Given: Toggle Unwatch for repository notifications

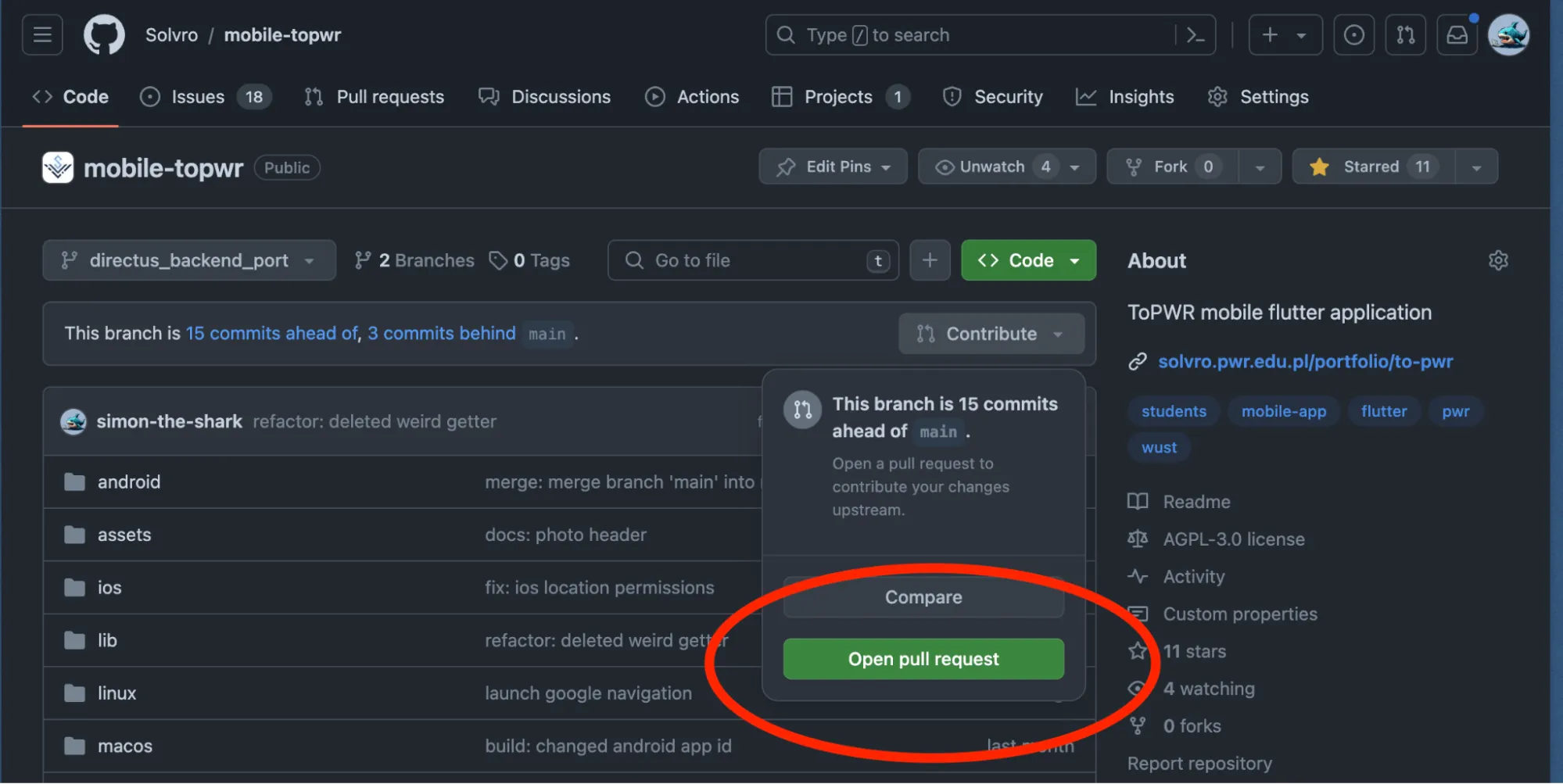Looking at the screenshot, I should point(991,166).
